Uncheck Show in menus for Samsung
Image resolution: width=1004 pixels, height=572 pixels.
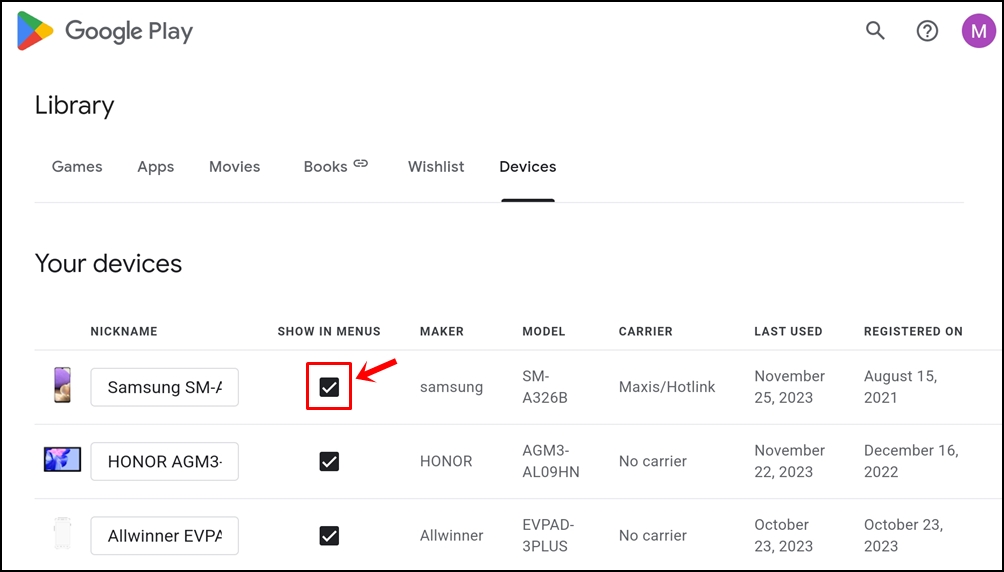(329, 387)
